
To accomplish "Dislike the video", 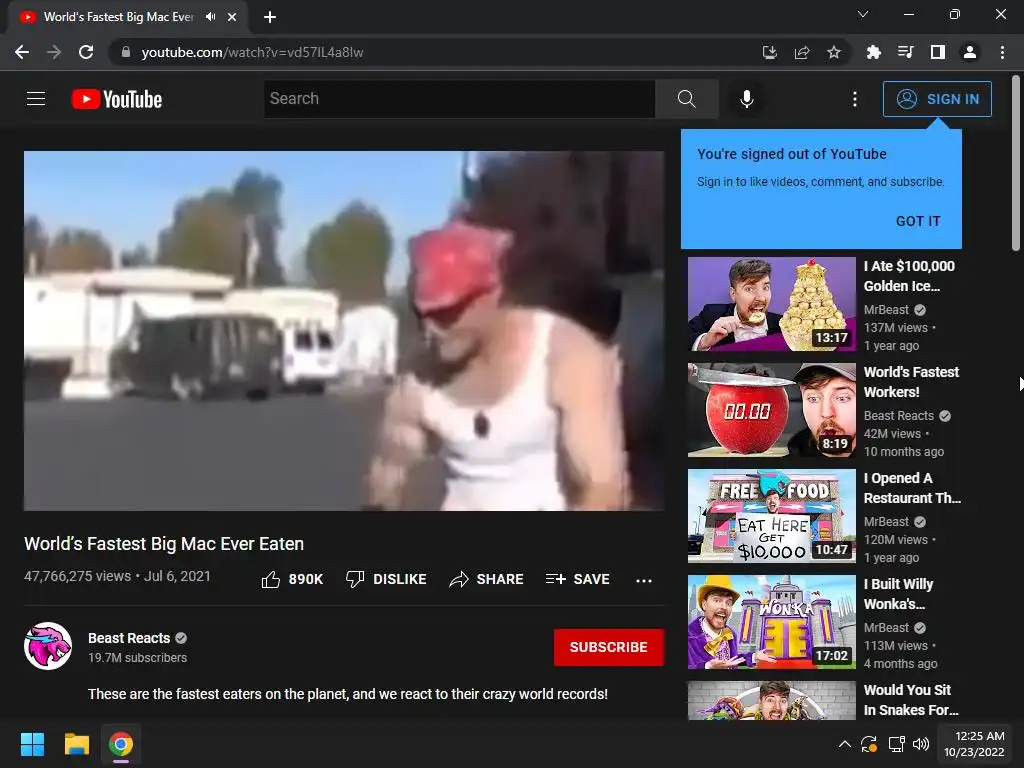I will [x=386, y=579].
